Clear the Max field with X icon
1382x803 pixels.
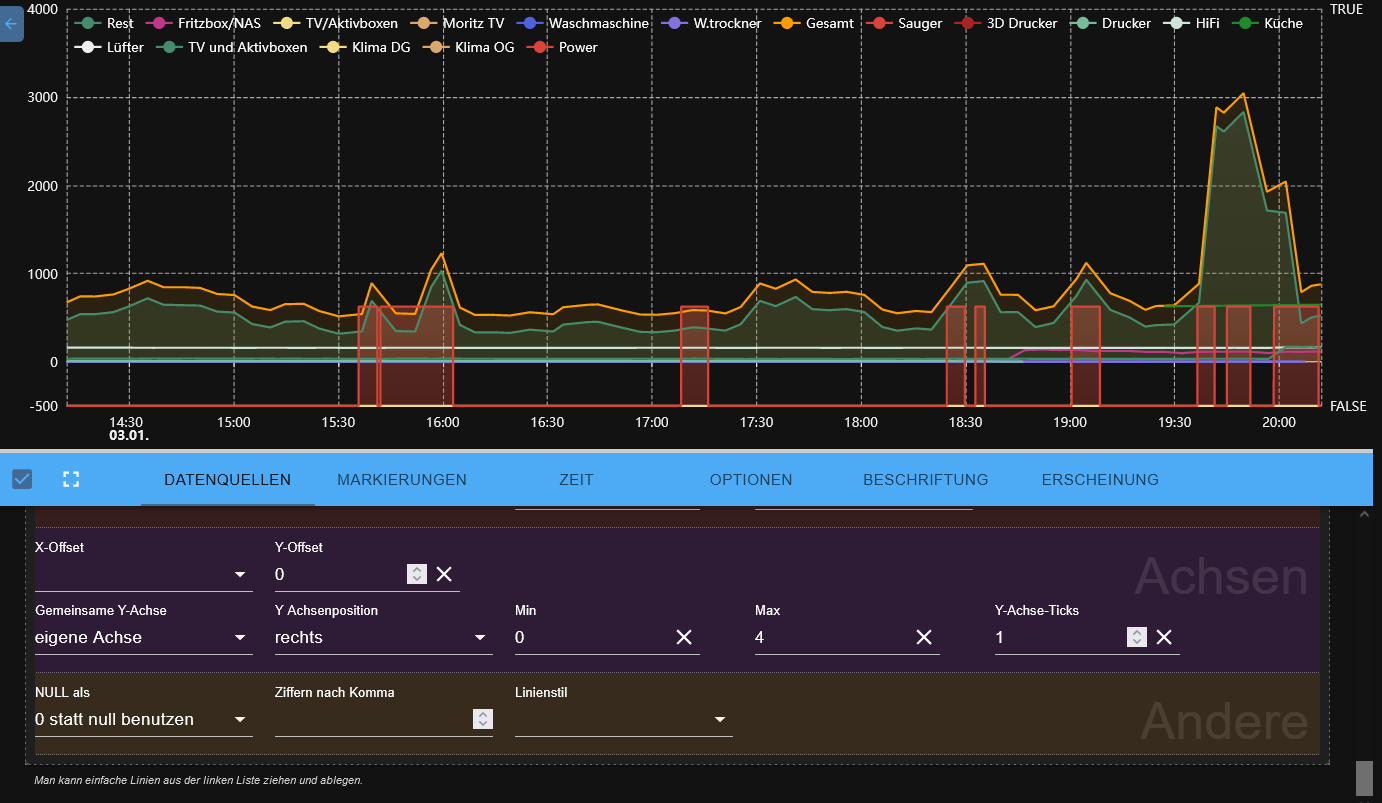coord(924,637)
